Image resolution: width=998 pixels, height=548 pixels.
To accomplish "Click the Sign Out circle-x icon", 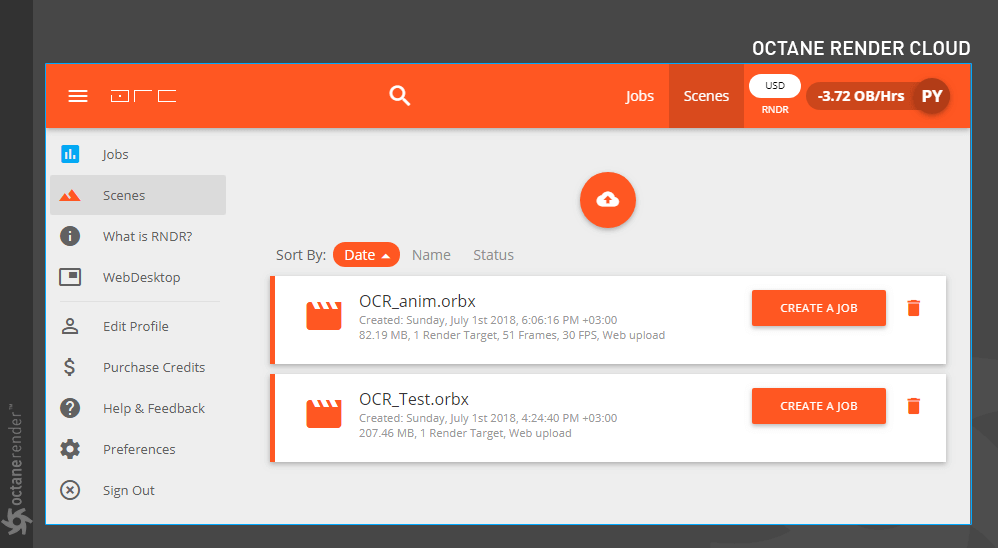I will pyautogui.click(x=70, y=490).
